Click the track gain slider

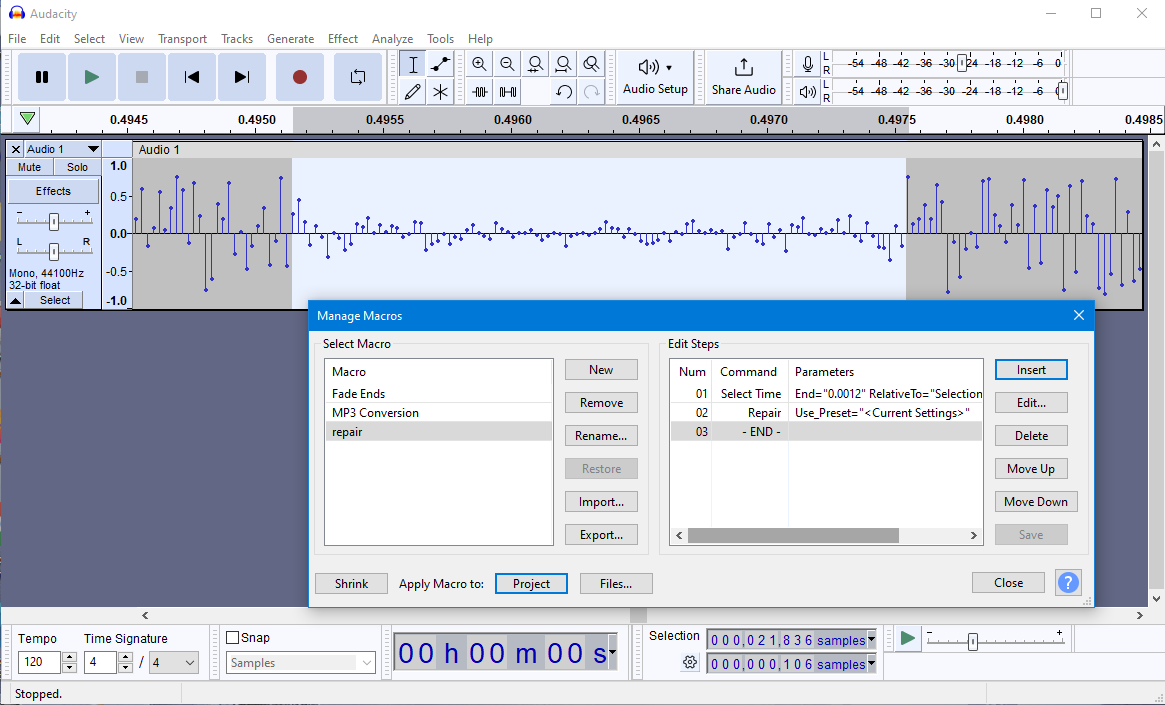coord(54,220)
